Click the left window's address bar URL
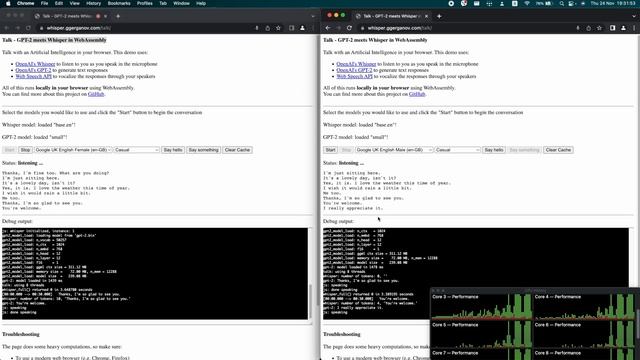The width and height of the screenshot is (640, 360). [78, 28]
